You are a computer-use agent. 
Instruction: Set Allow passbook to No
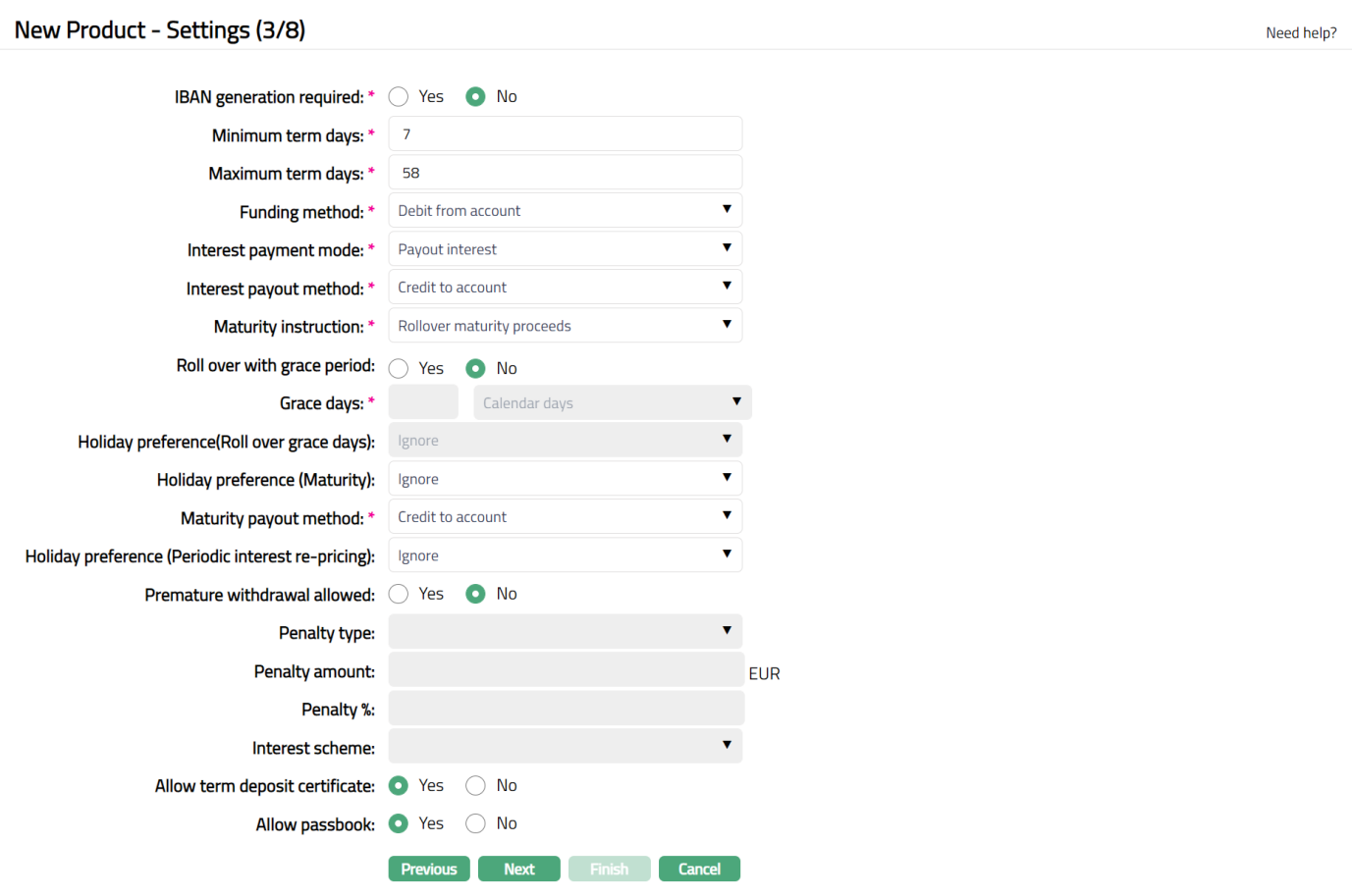pos(476,824)
